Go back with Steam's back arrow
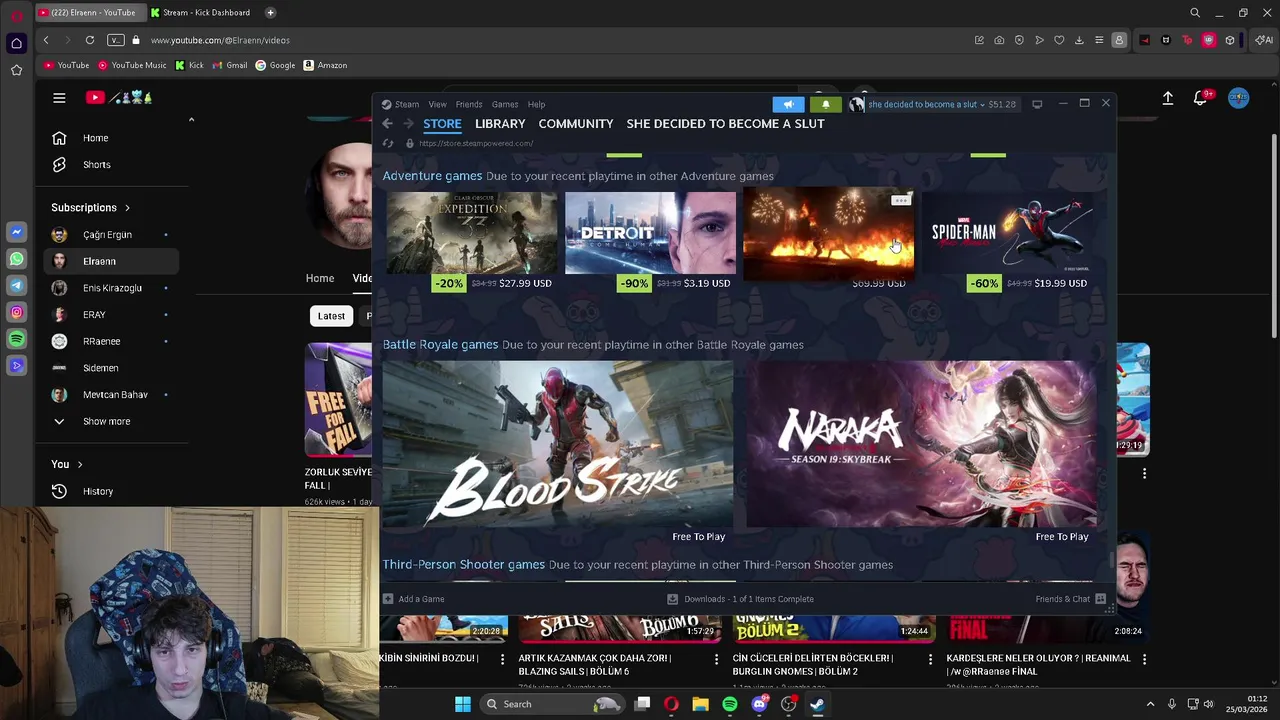Viewport: 1280px width, 720px height. (x=387, y=124)
